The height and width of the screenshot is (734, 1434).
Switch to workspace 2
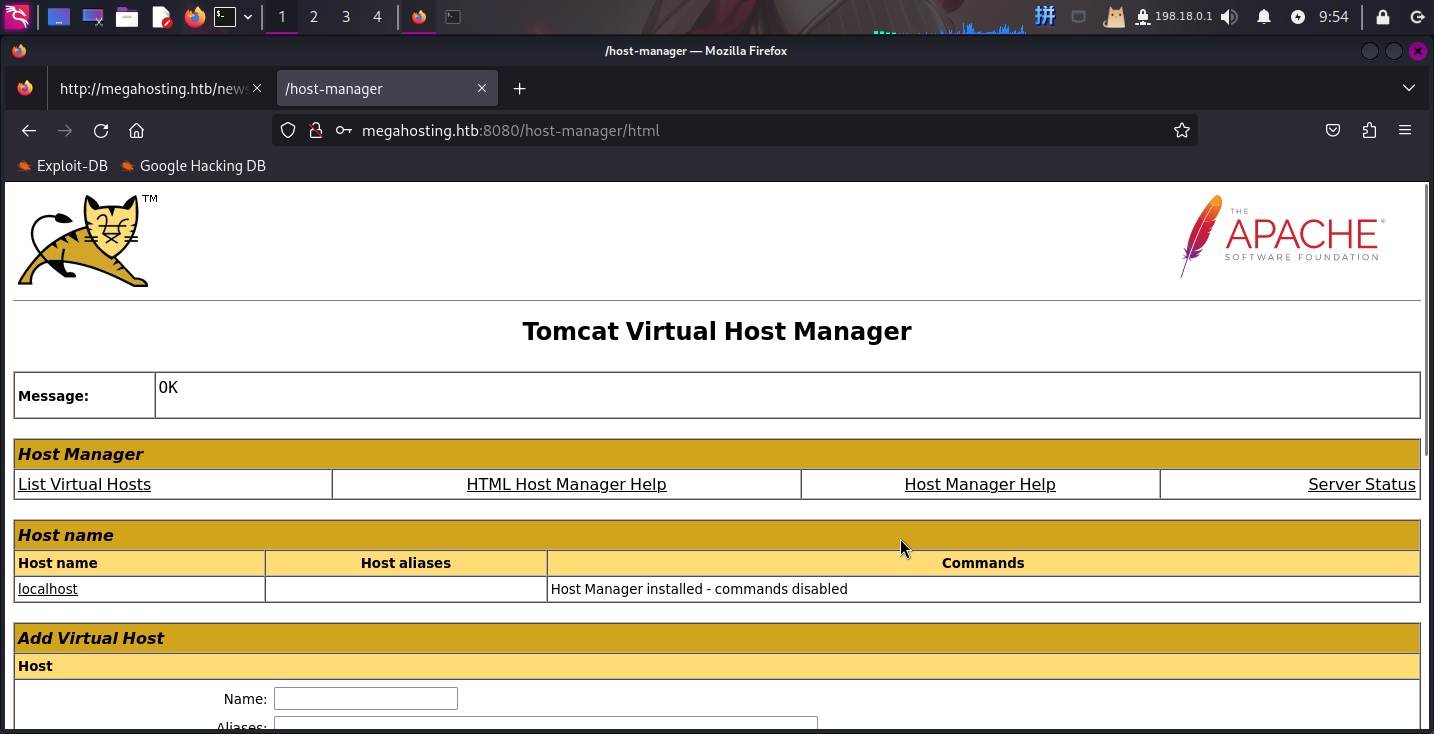click(x=314, y=17)
